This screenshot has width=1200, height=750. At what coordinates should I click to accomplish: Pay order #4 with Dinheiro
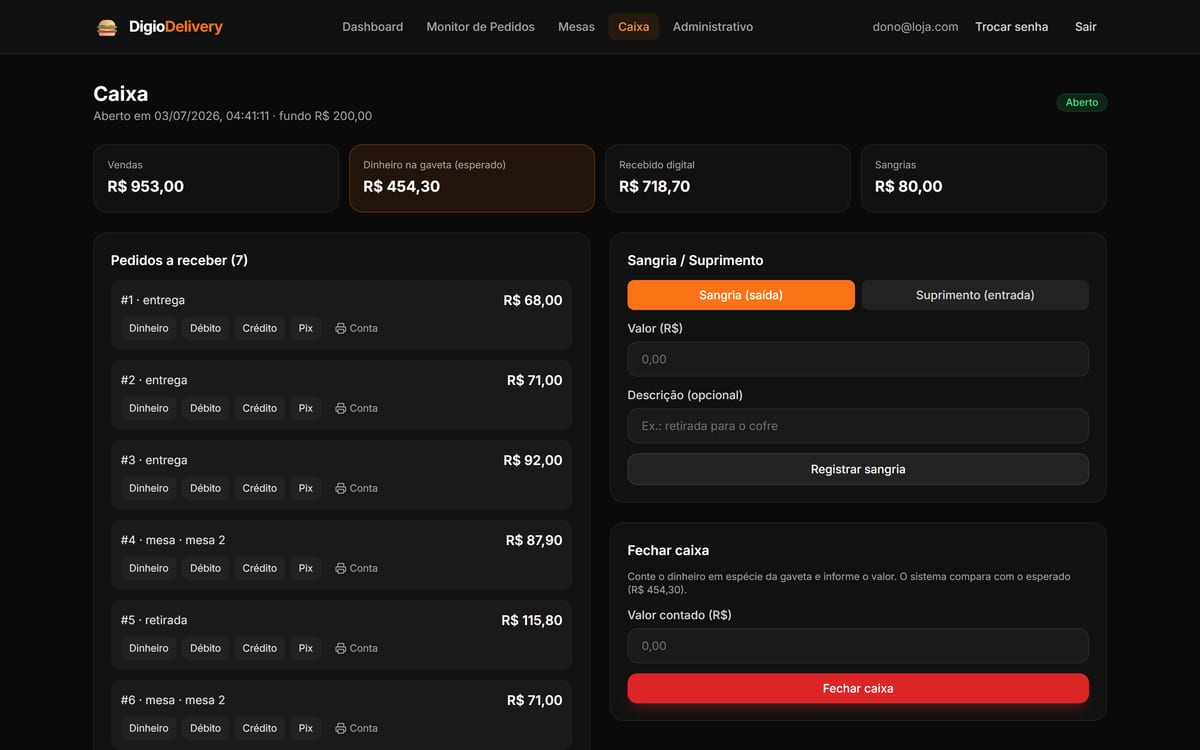(149, 568)
